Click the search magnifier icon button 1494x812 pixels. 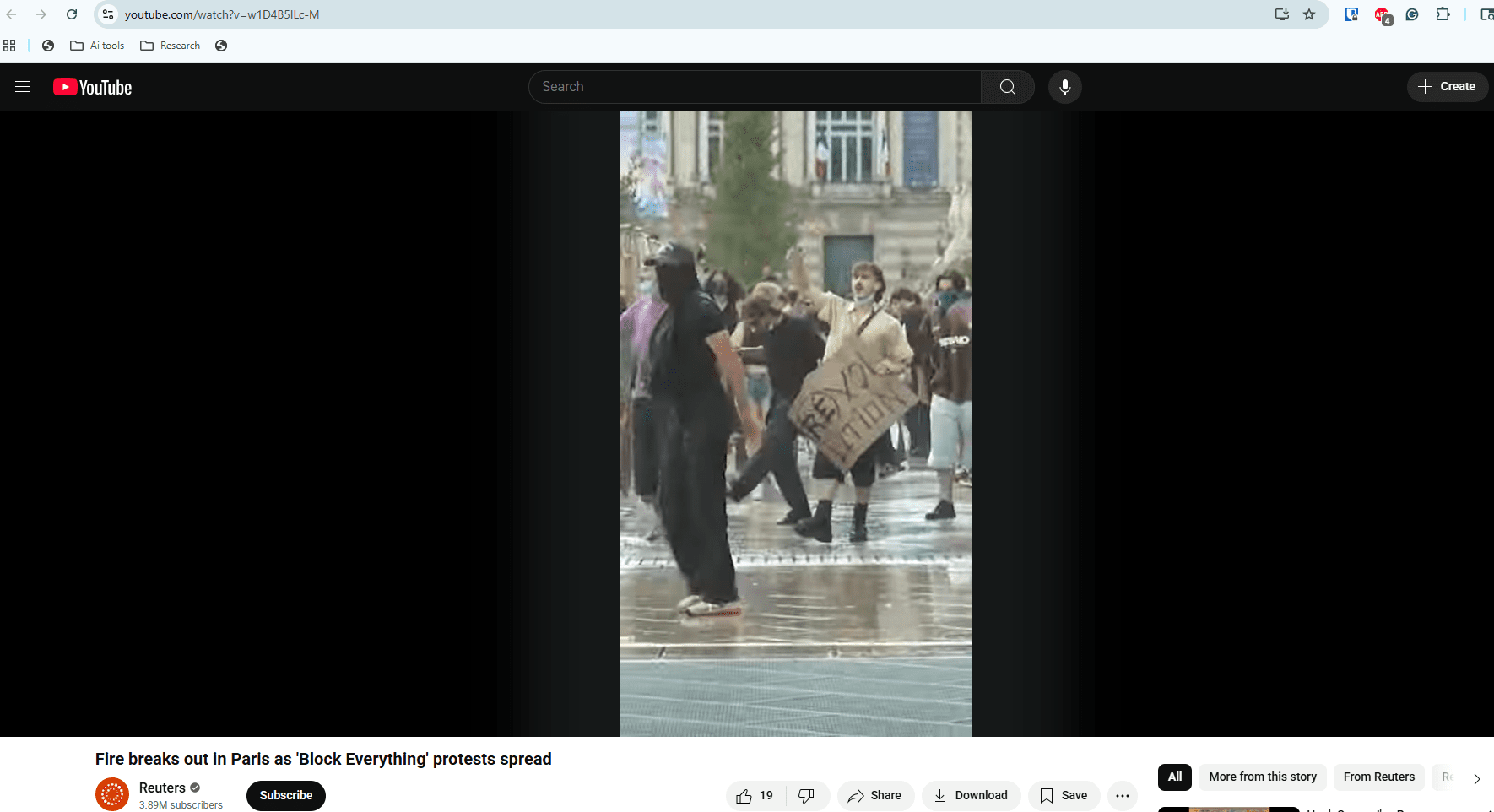[x=1007, y=87]
